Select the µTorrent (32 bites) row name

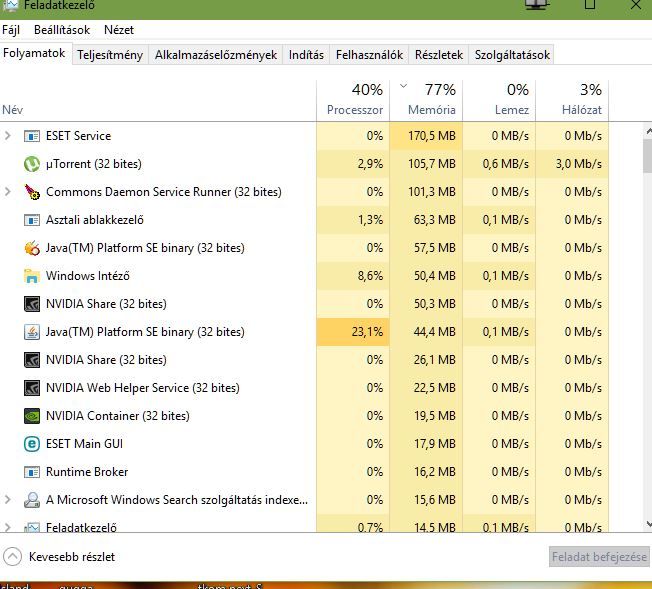tap(94, 164)
